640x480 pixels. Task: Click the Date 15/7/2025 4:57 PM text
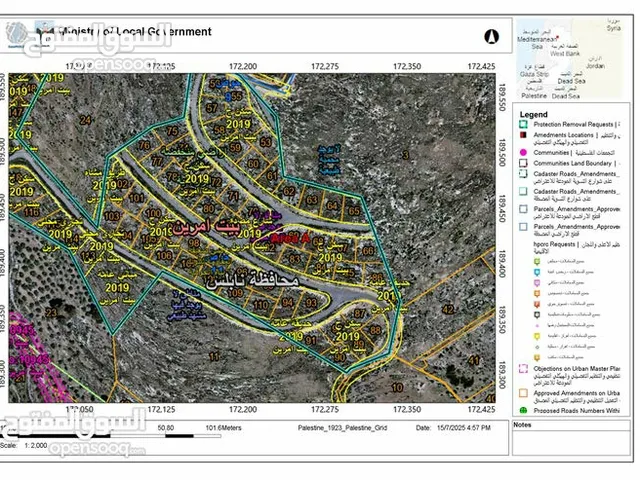click(453, 428)
